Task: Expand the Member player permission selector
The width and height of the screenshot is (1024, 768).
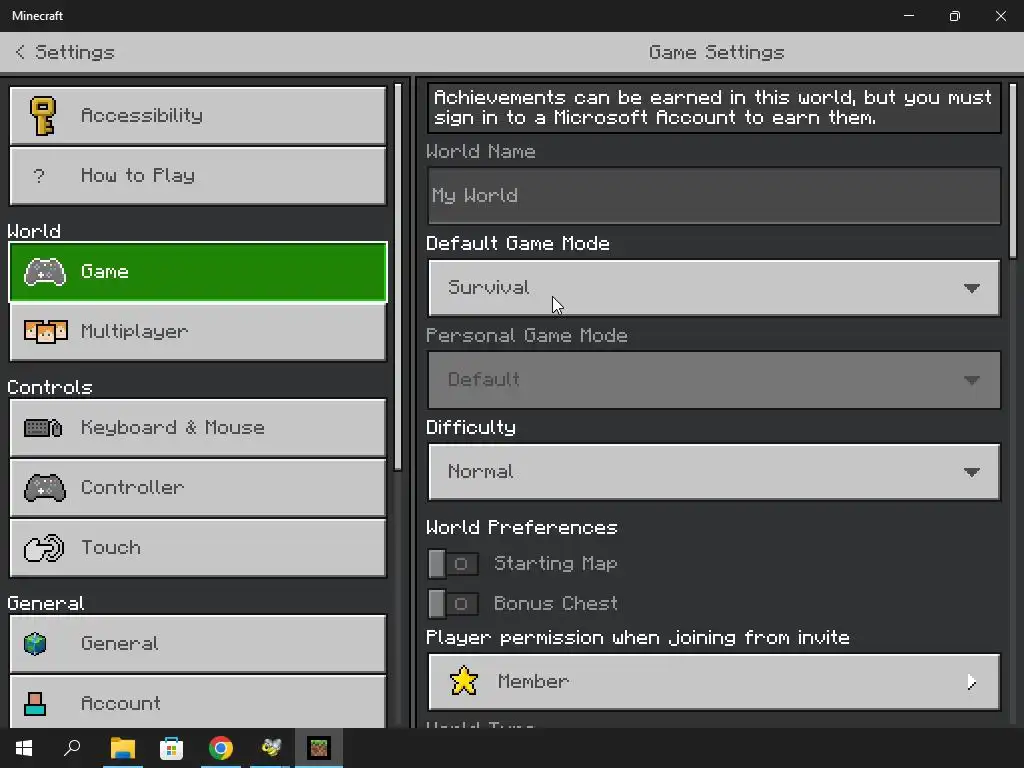Action: point(714,682)
